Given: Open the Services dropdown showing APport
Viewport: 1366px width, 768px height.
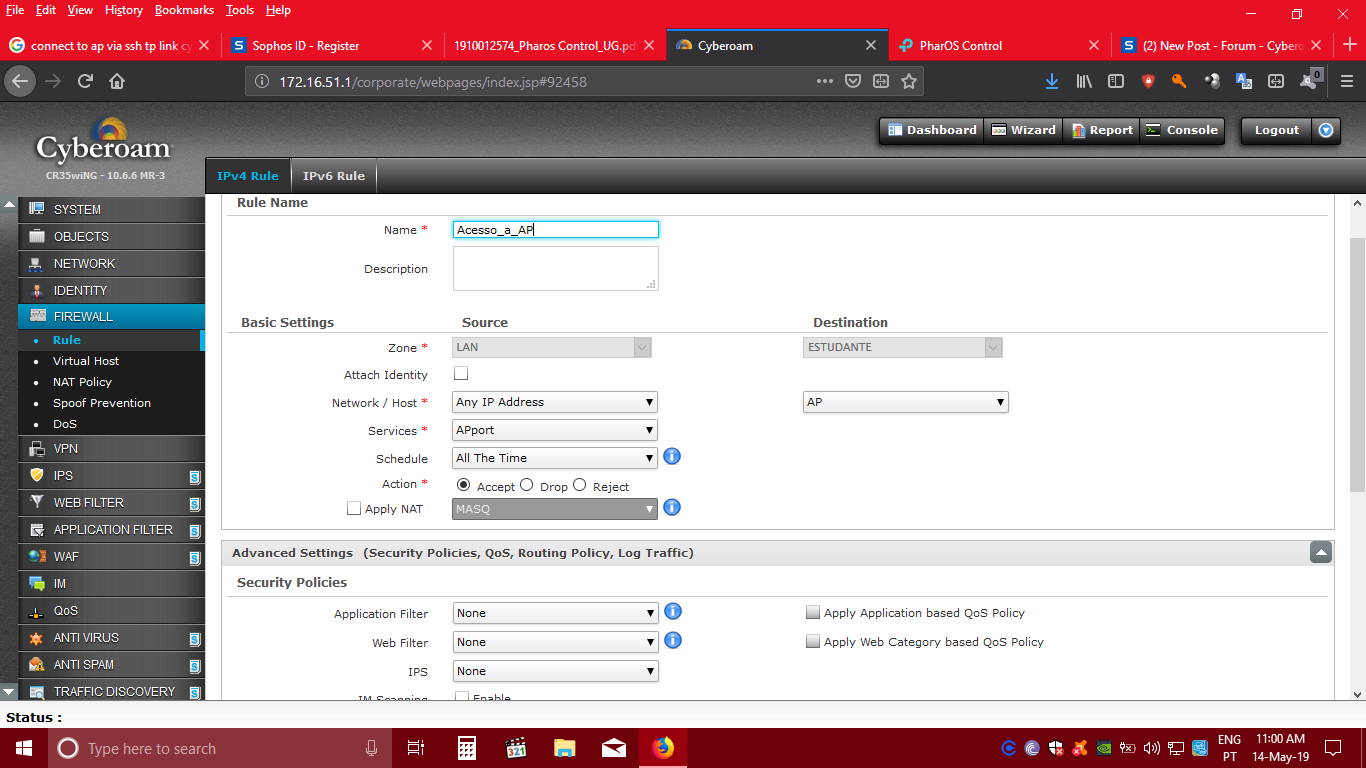Looking at the screenshot, I should 555,430.
